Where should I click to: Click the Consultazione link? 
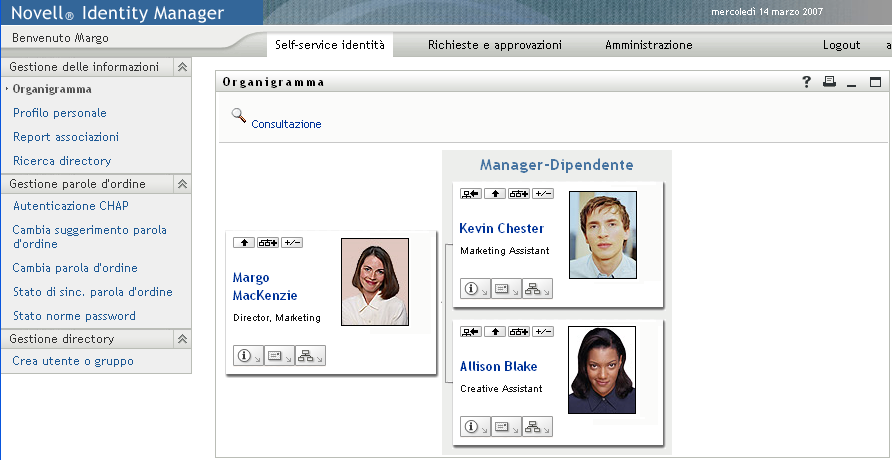click(x=286, y=124)
